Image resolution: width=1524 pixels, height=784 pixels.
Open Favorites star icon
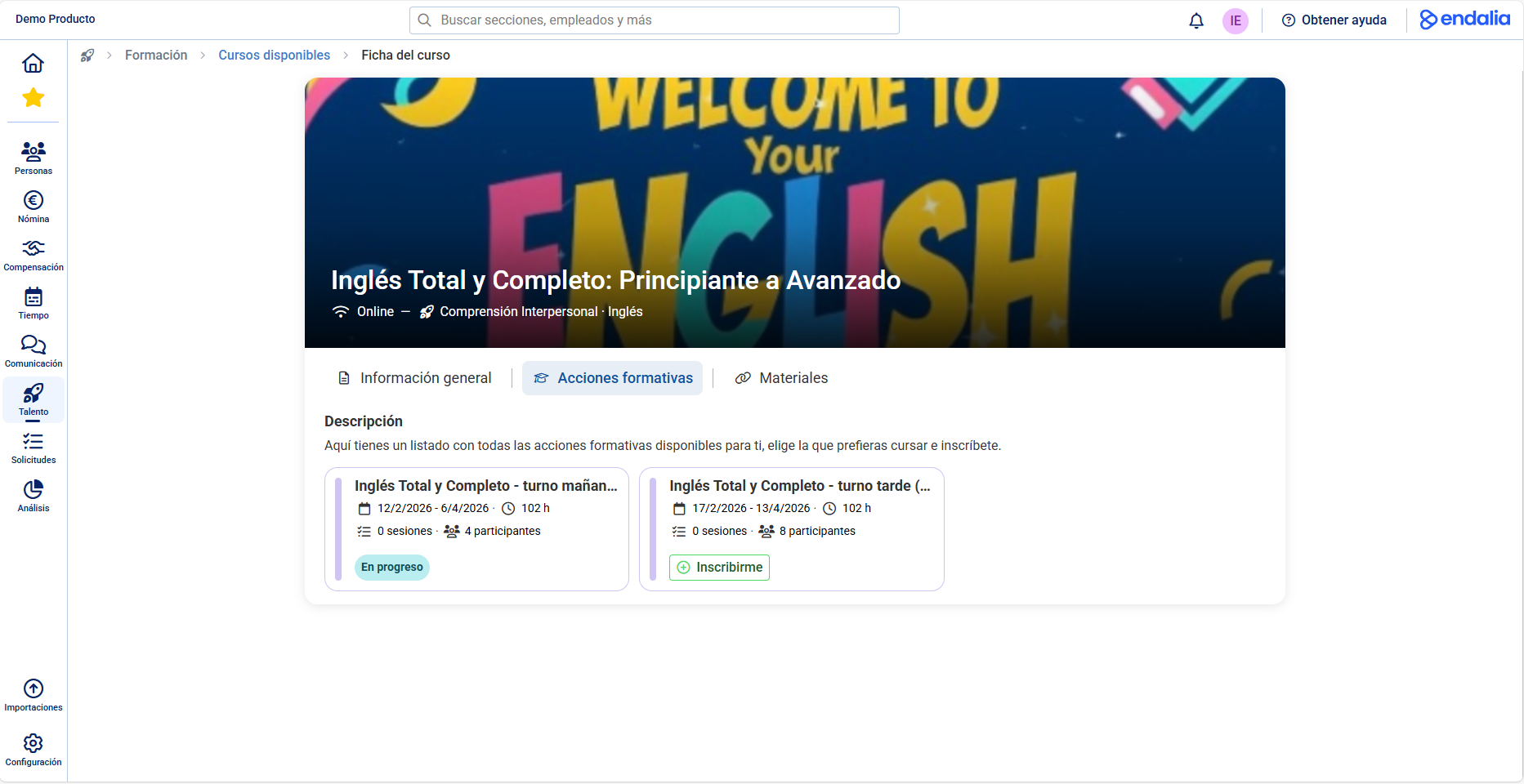tap(34, 98)
